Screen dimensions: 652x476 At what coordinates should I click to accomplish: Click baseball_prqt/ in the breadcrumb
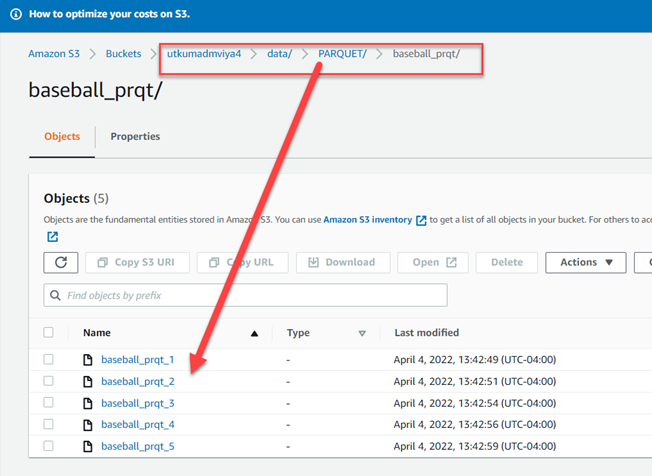click(x=426, y=54)
